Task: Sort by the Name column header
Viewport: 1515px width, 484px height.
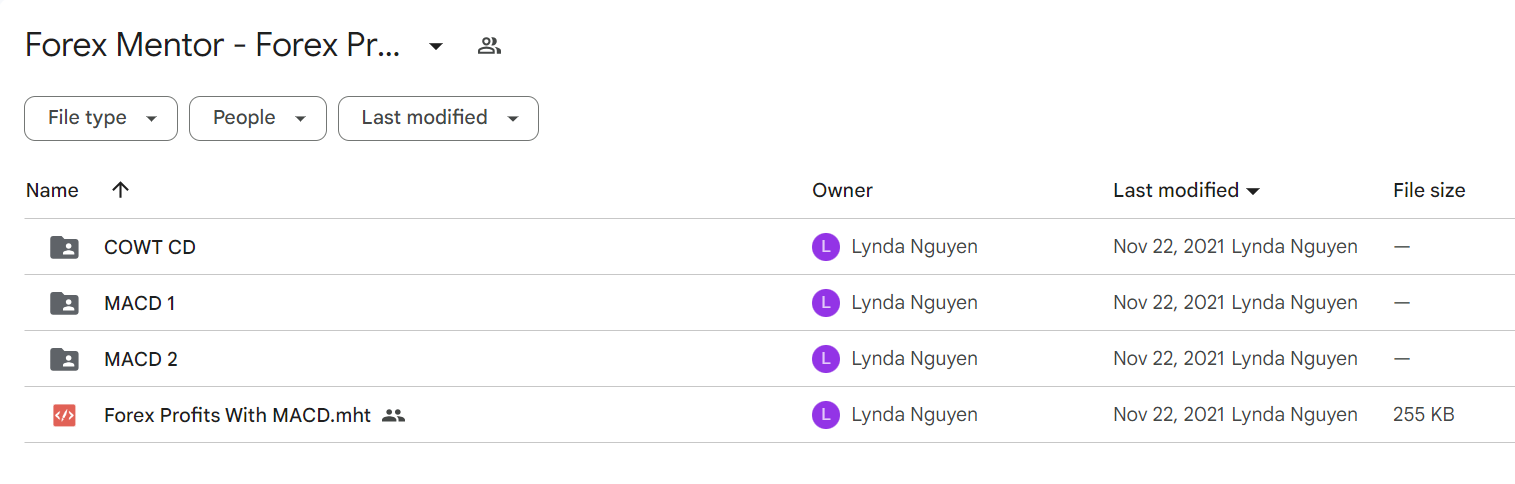Action: tap(52, 190)
